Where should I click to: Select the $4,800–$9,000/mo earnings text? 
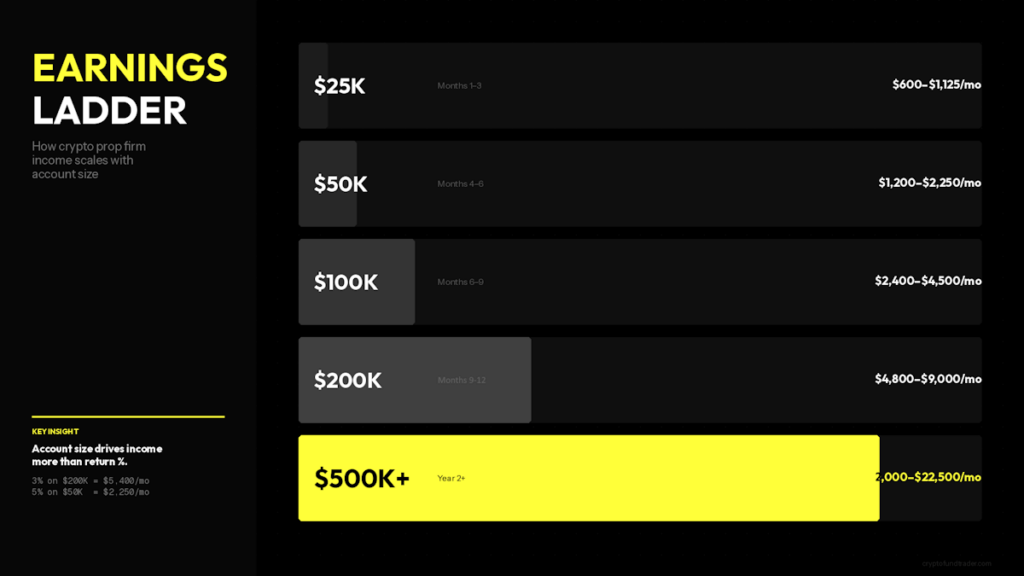[927, 379]
